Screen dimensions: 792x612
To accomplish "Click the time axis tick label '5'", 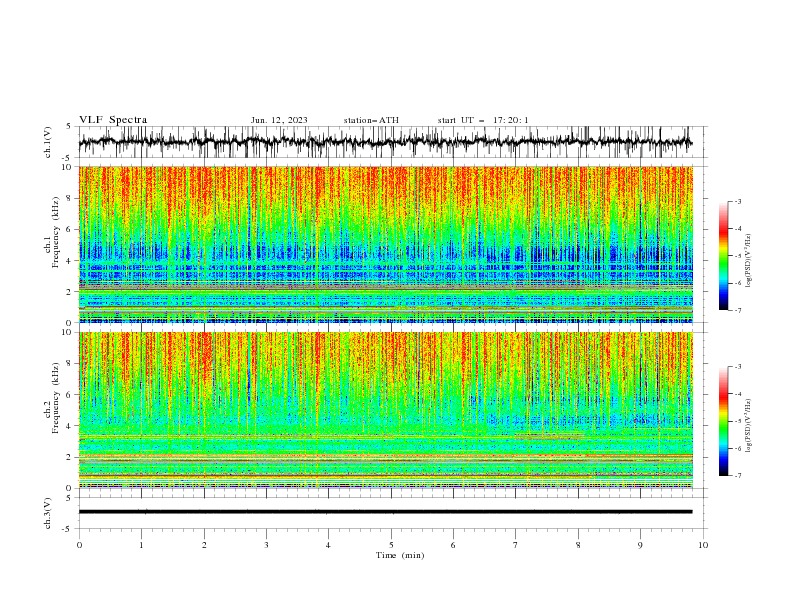I will click(391, 545).
